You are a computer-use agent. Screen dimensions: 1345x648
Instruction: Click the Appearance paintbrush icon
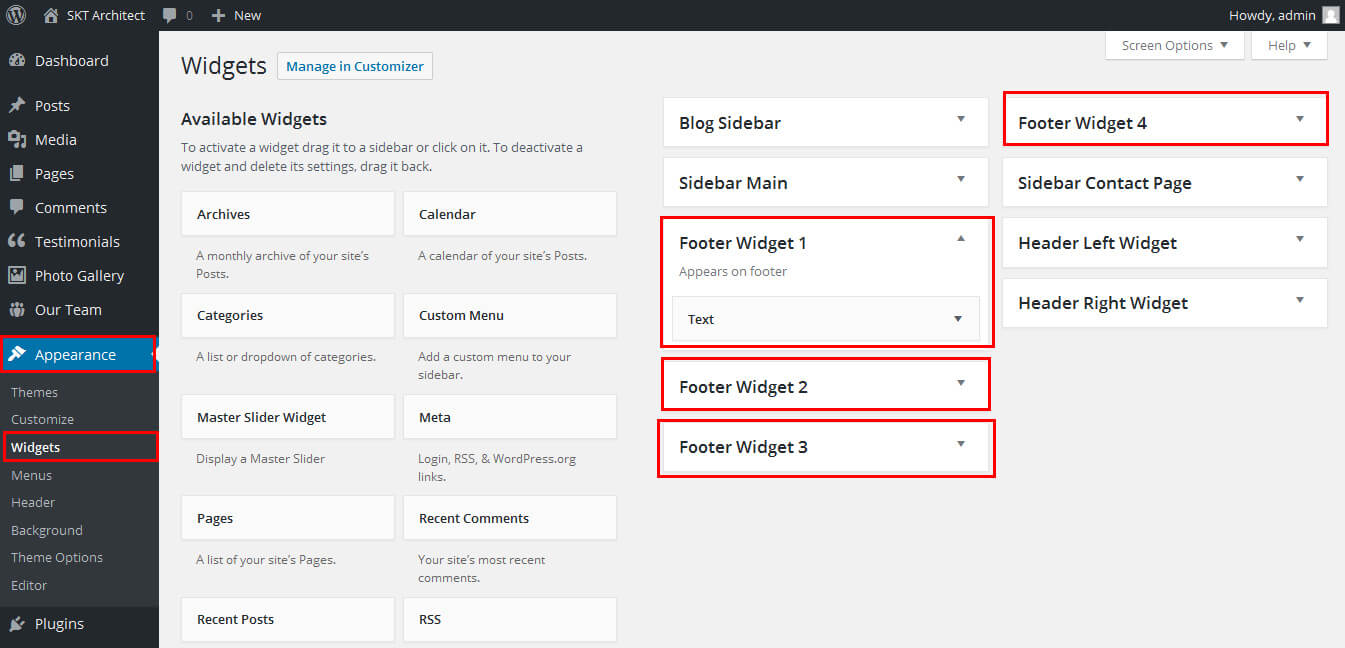(x=17, y=354)
